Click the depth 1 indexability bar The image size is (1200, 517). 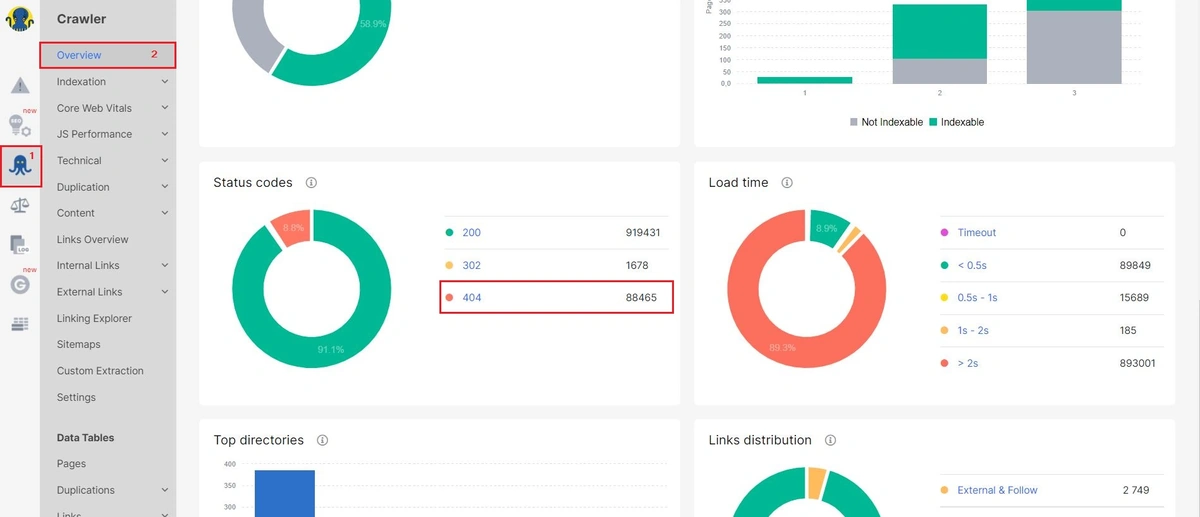click(x=804, y=80)
